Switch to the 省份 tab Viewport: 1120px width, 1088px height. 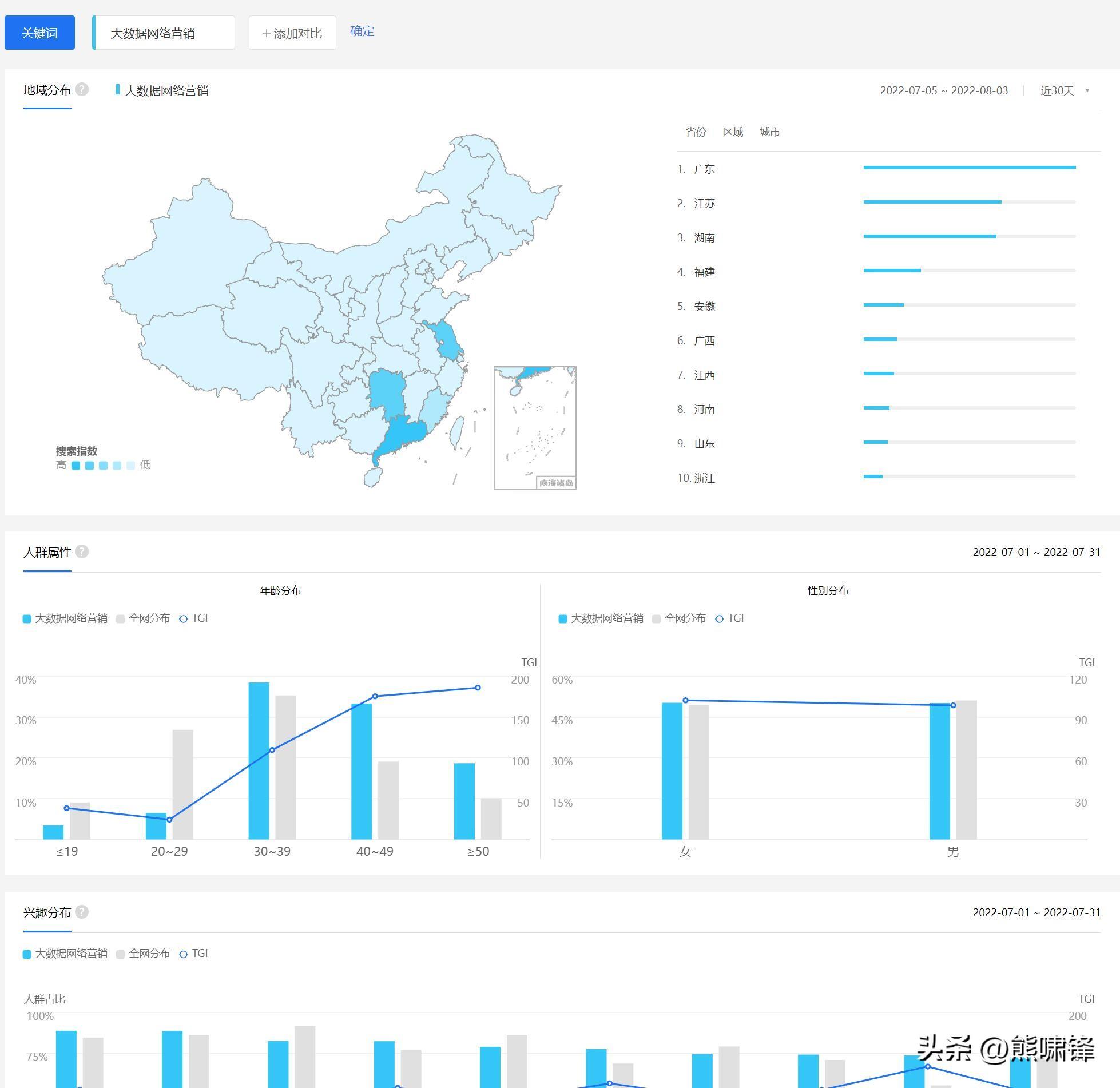pos(696,132)
